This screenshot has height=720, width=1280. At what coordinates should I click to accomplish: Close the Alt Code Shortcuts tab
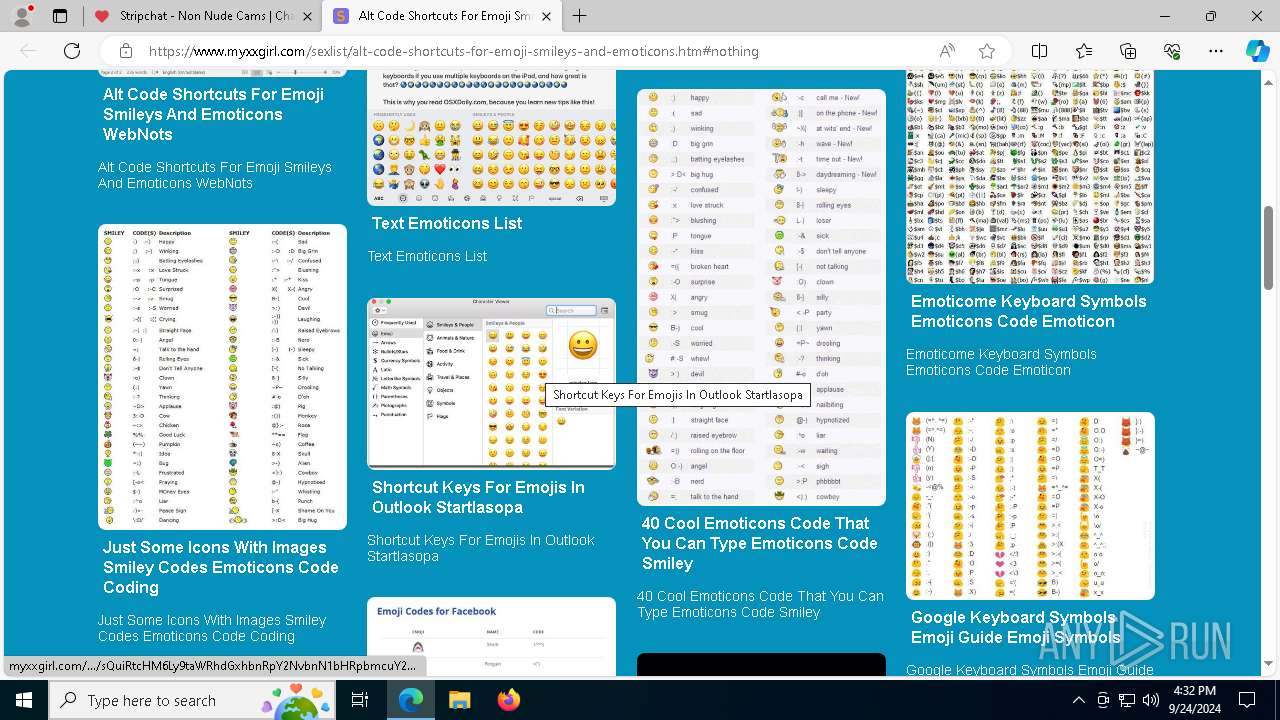point(546,16)
